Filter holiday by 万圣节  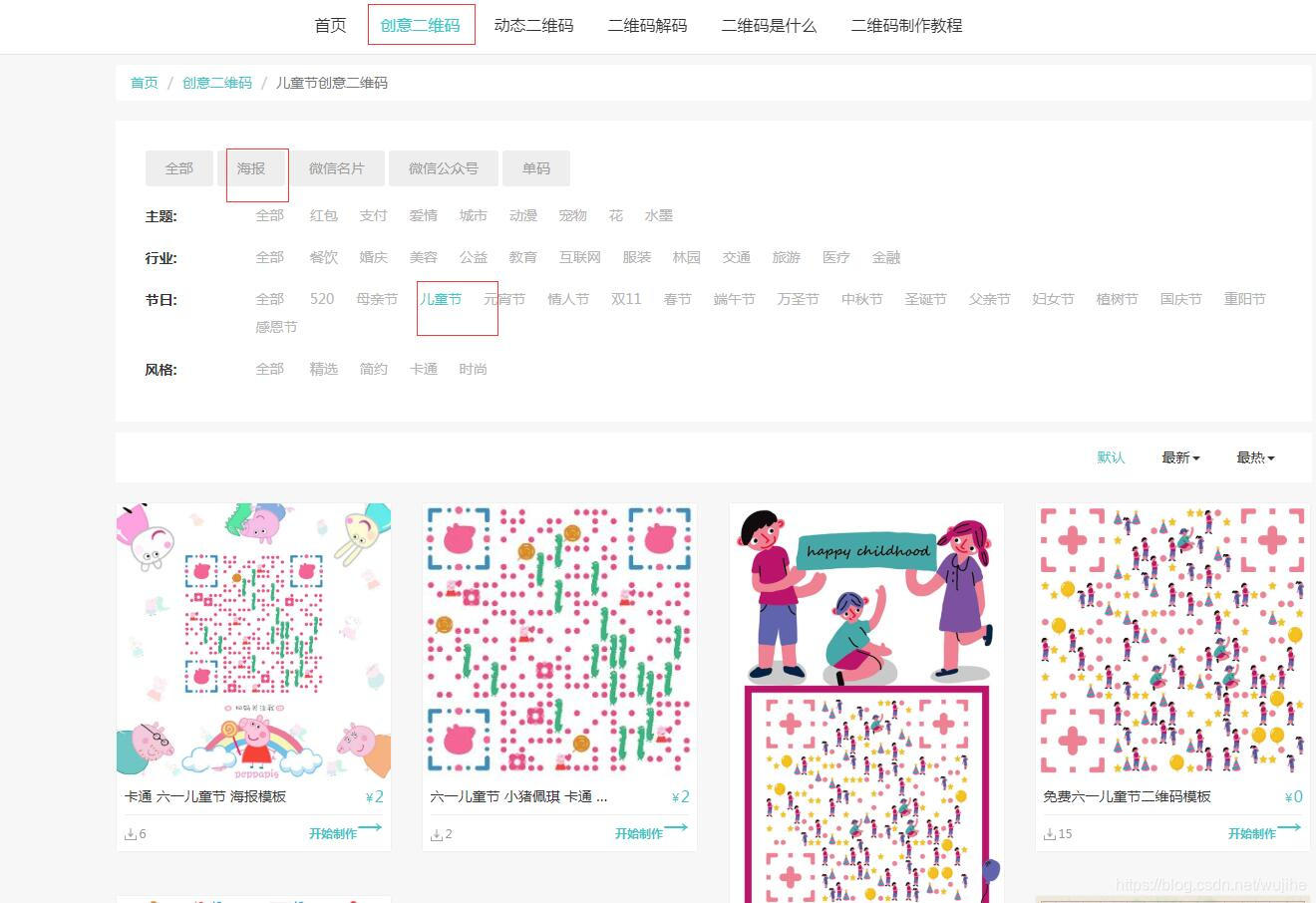pos(799,299)
